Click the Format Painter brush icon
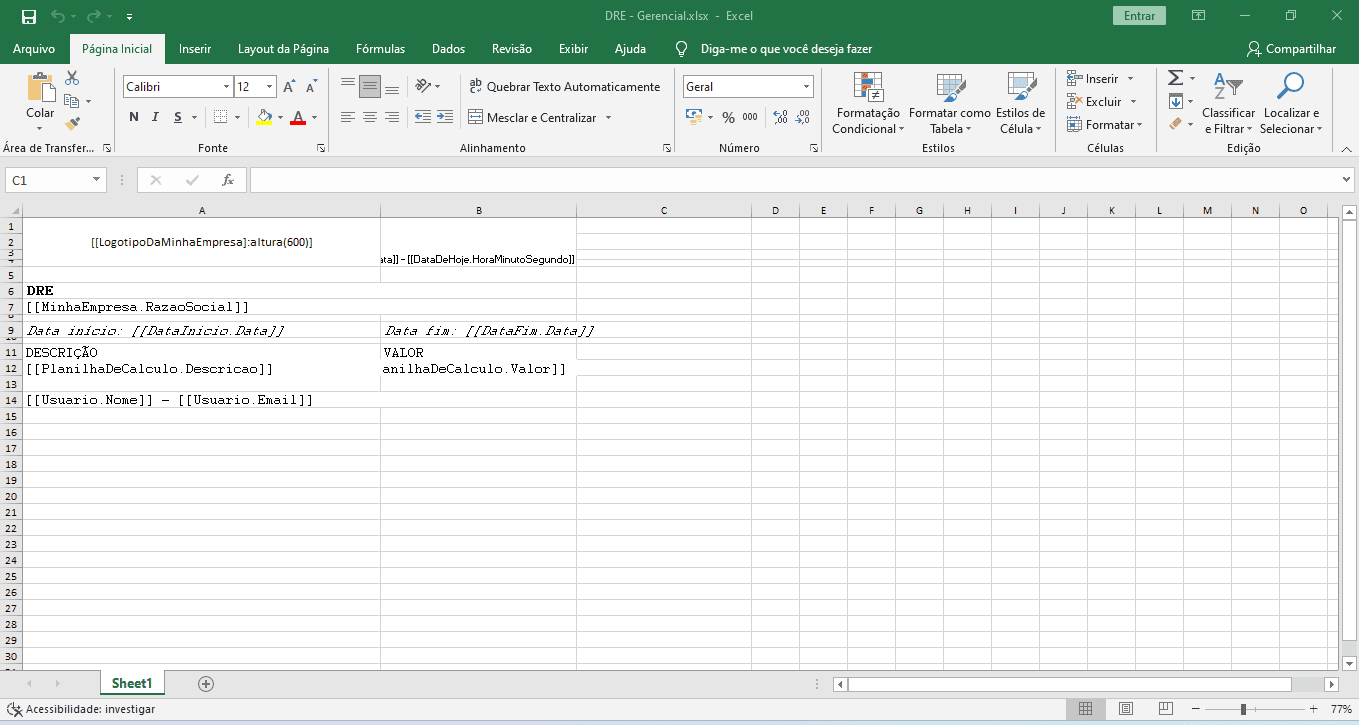This screenshot has width=1359, height=725. pos(72,124)
